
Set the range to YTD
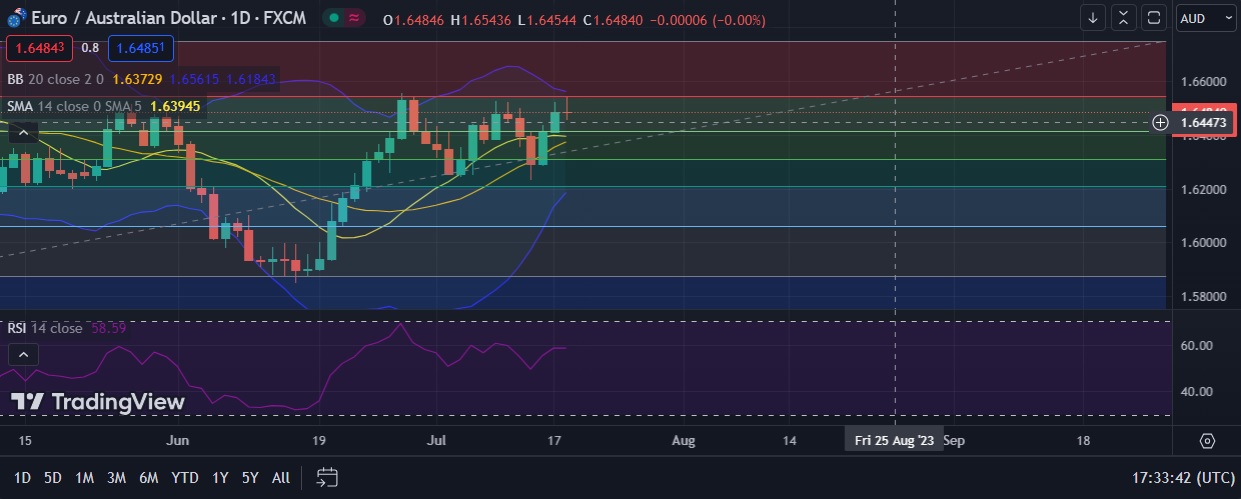[184, 478]
